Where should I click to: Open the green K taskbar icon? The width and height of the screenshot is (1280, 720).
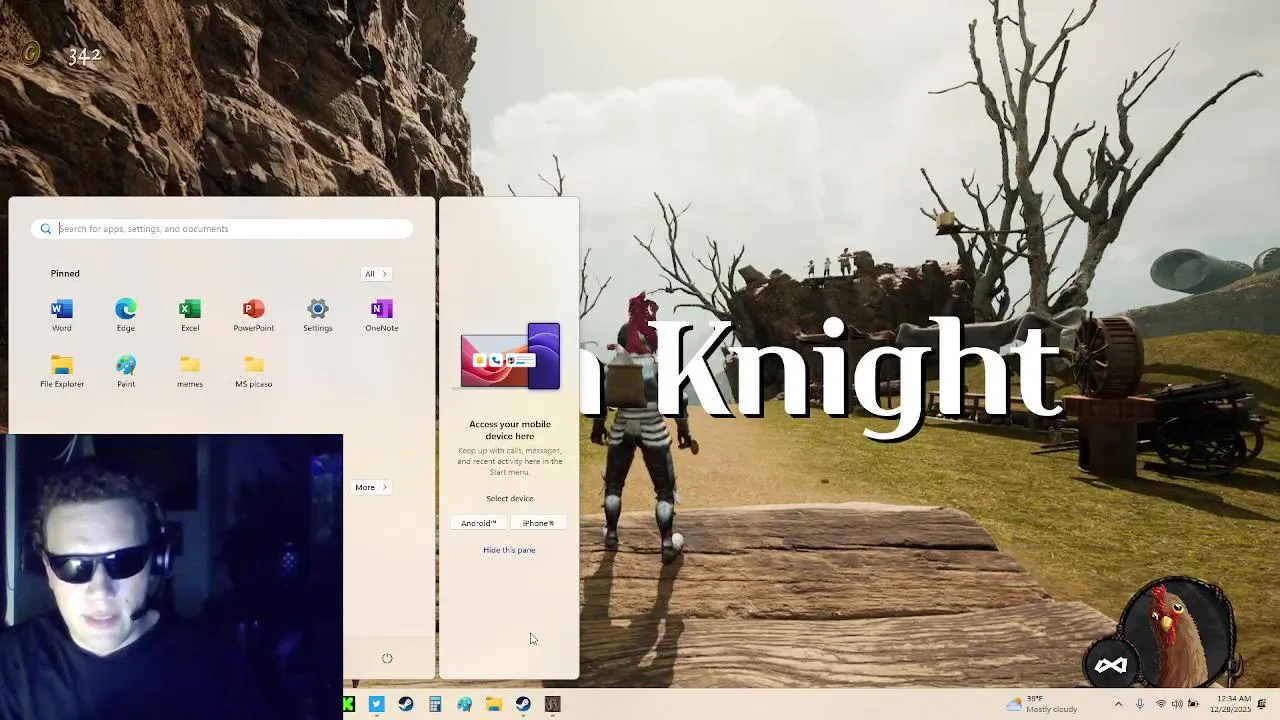pyautogui.click(x=349, y=704)
